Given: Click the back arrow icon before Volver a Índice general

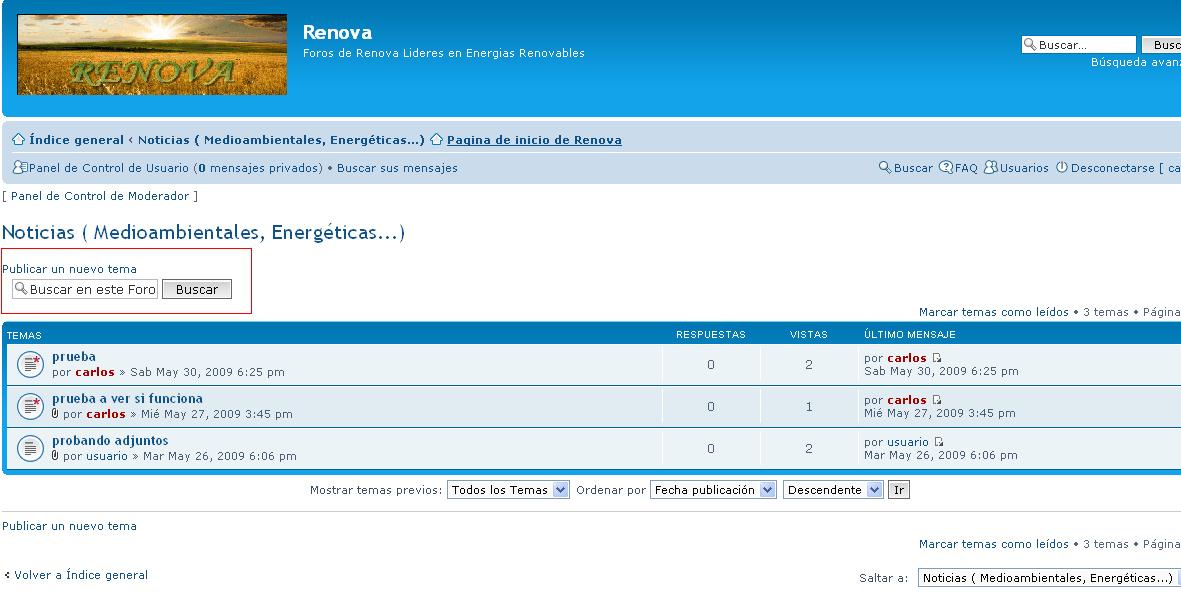Looking at the screenshot, I should 7,576.
